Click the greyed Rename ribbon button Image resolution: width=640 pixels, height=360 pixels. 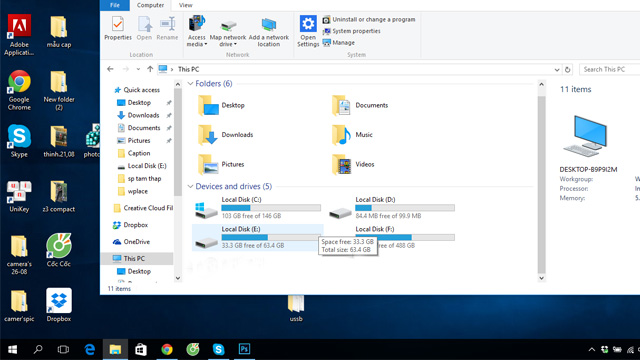167,29
